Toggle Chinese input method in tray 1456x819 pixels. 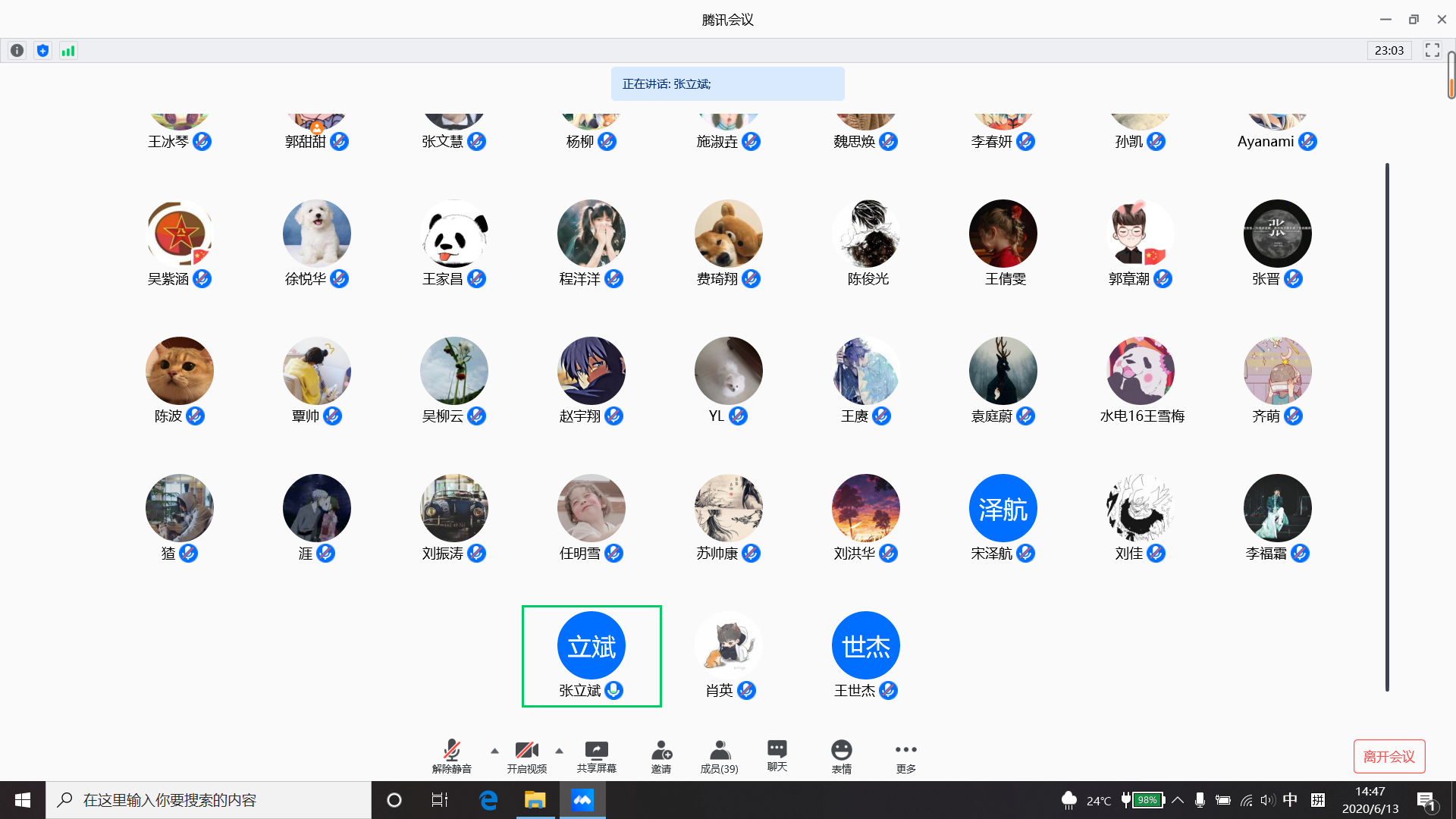(x=1290, y=800)
